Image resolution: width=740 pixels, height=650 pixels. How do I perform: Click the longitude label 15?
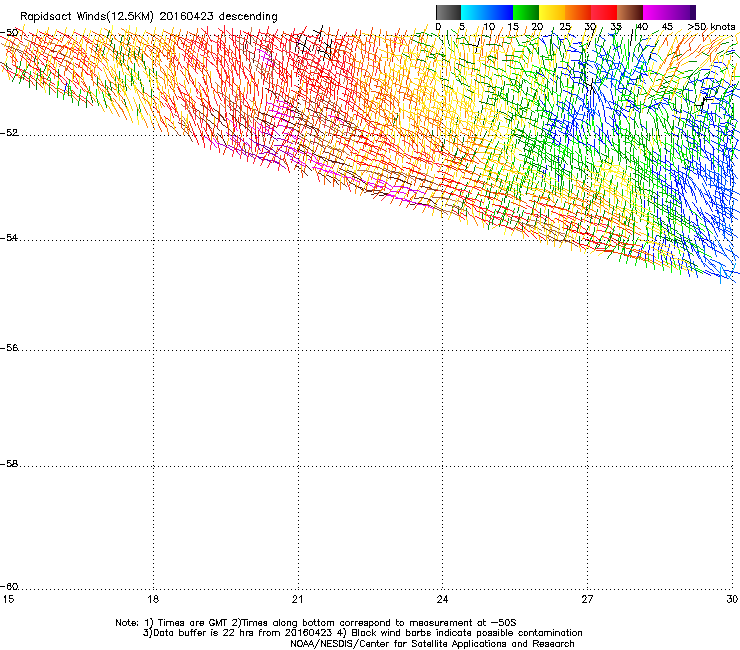(8, 599)
